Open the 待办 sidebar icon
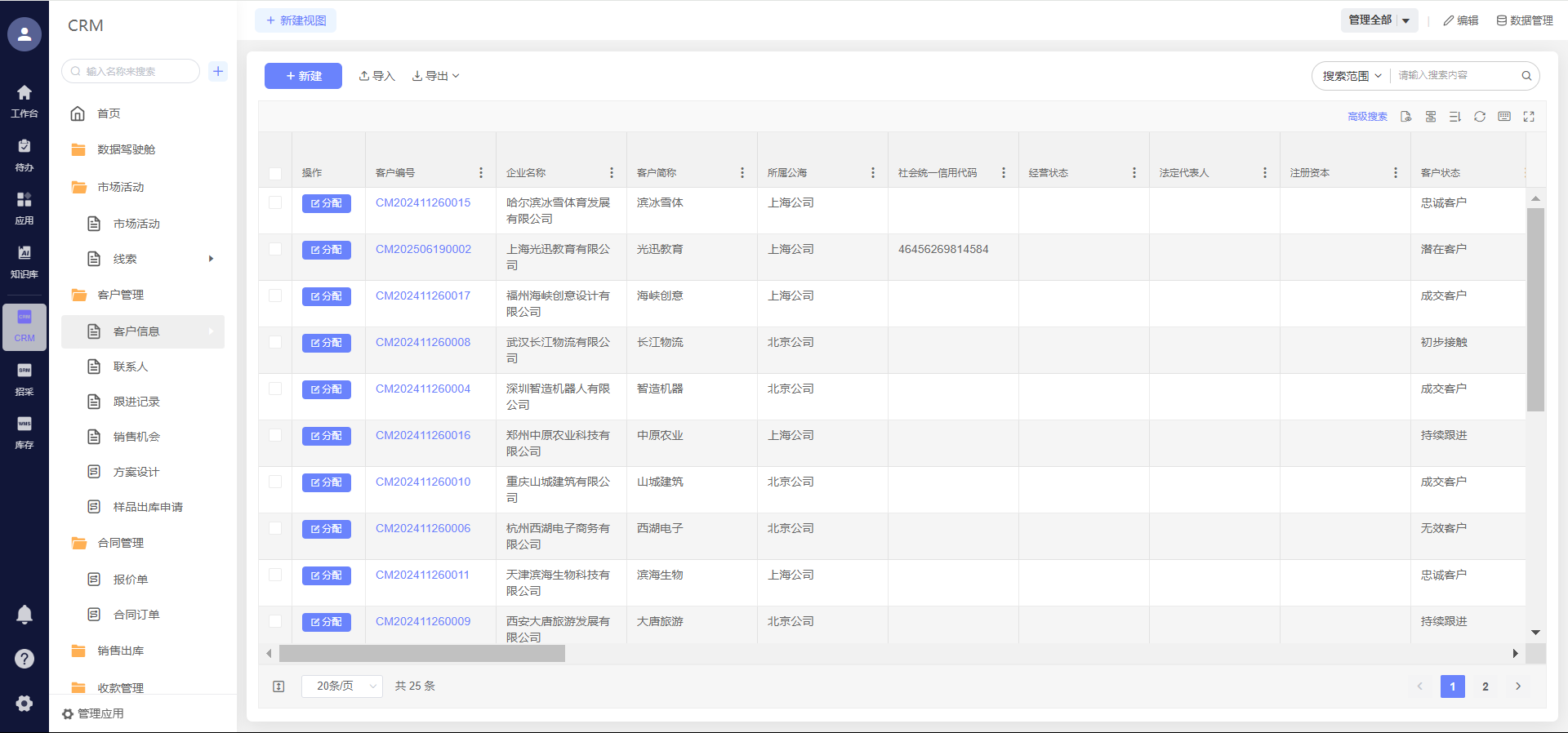 click(24, 154)
